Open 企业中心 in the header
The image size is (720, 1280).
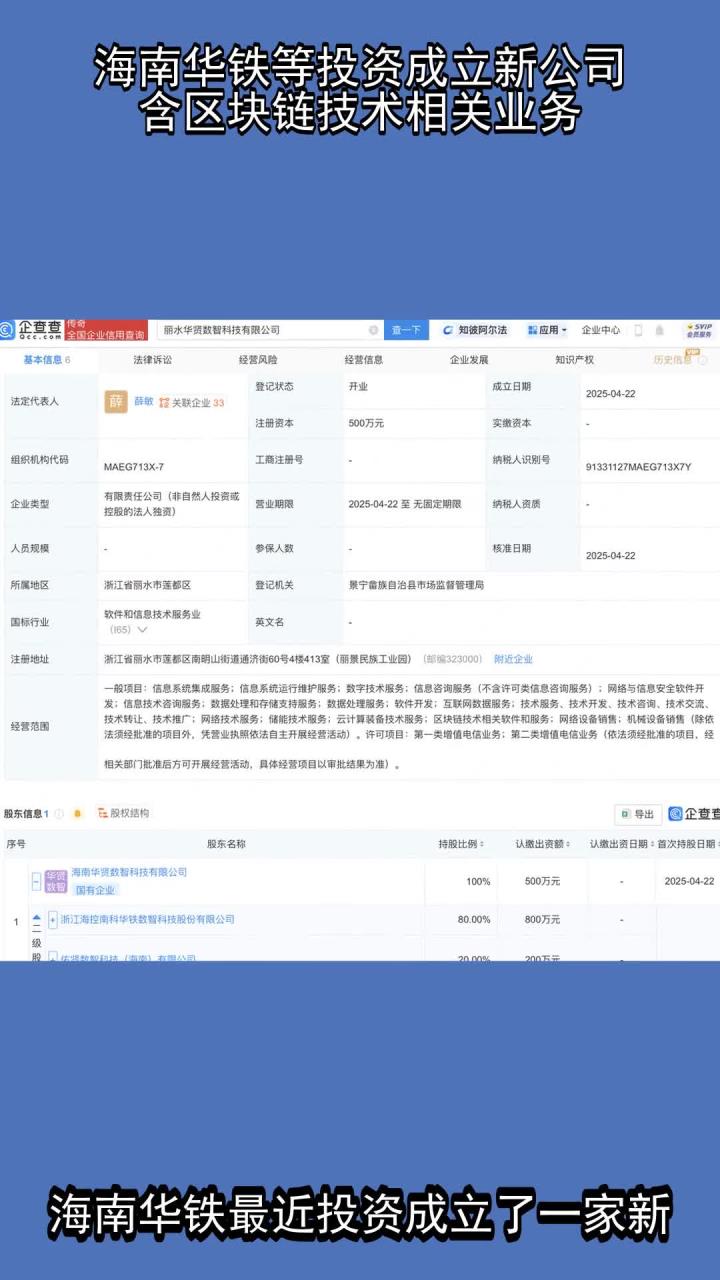pyautogui.click(x=601, y=330)
